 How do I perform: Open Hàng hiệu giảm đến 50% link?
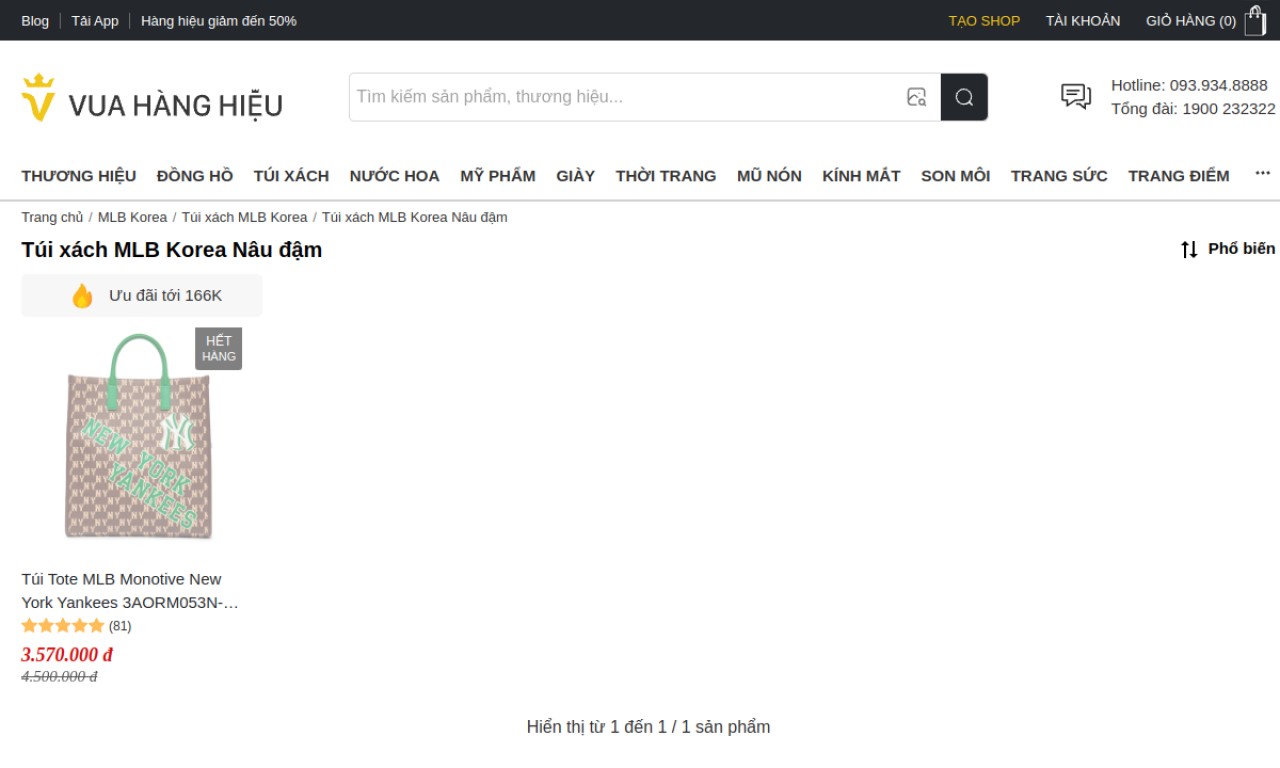click(219, 21)
